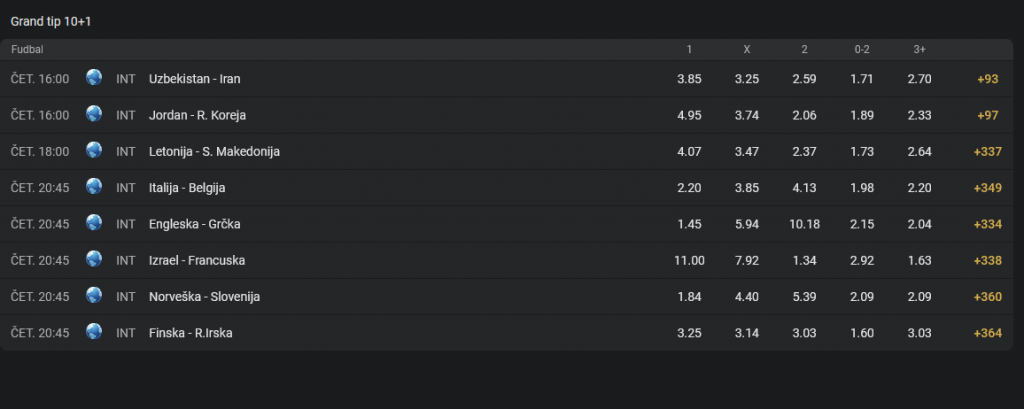Screen dimensions: 1024x409
Task: Choose 0-2 goals odds 1.60 Finska match
Action: tap(862, 333)
